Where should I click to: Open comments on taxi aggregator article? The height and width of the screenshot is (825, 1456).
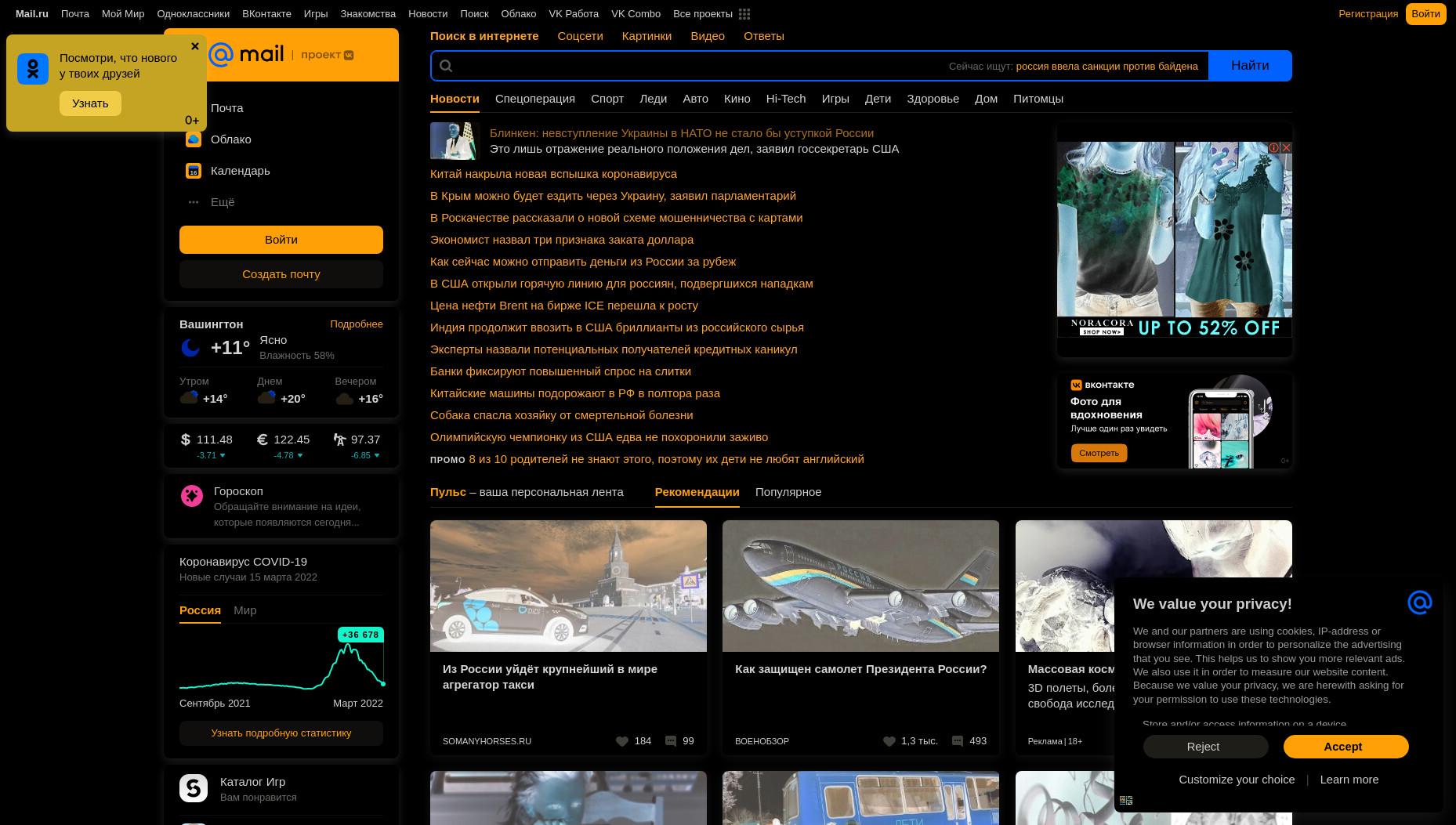pos(671,741)
